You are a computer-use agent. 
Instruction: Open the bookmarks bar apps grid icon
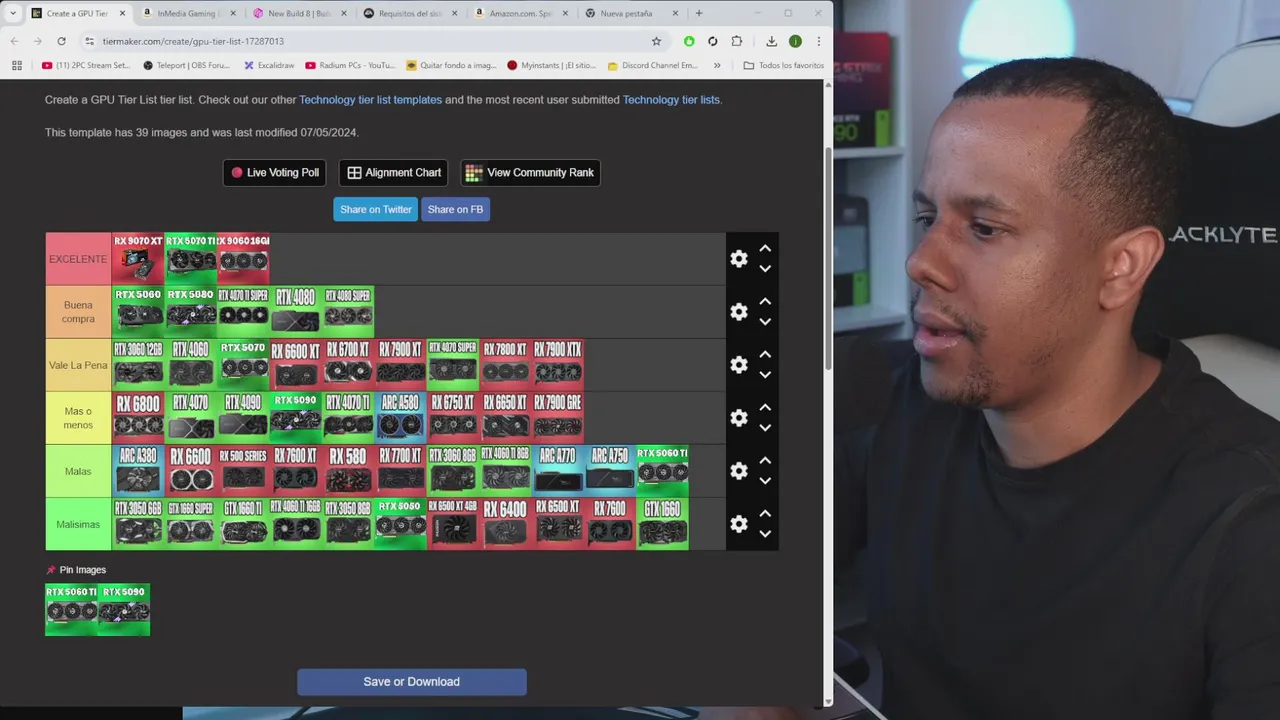click(x=16, y=65)
